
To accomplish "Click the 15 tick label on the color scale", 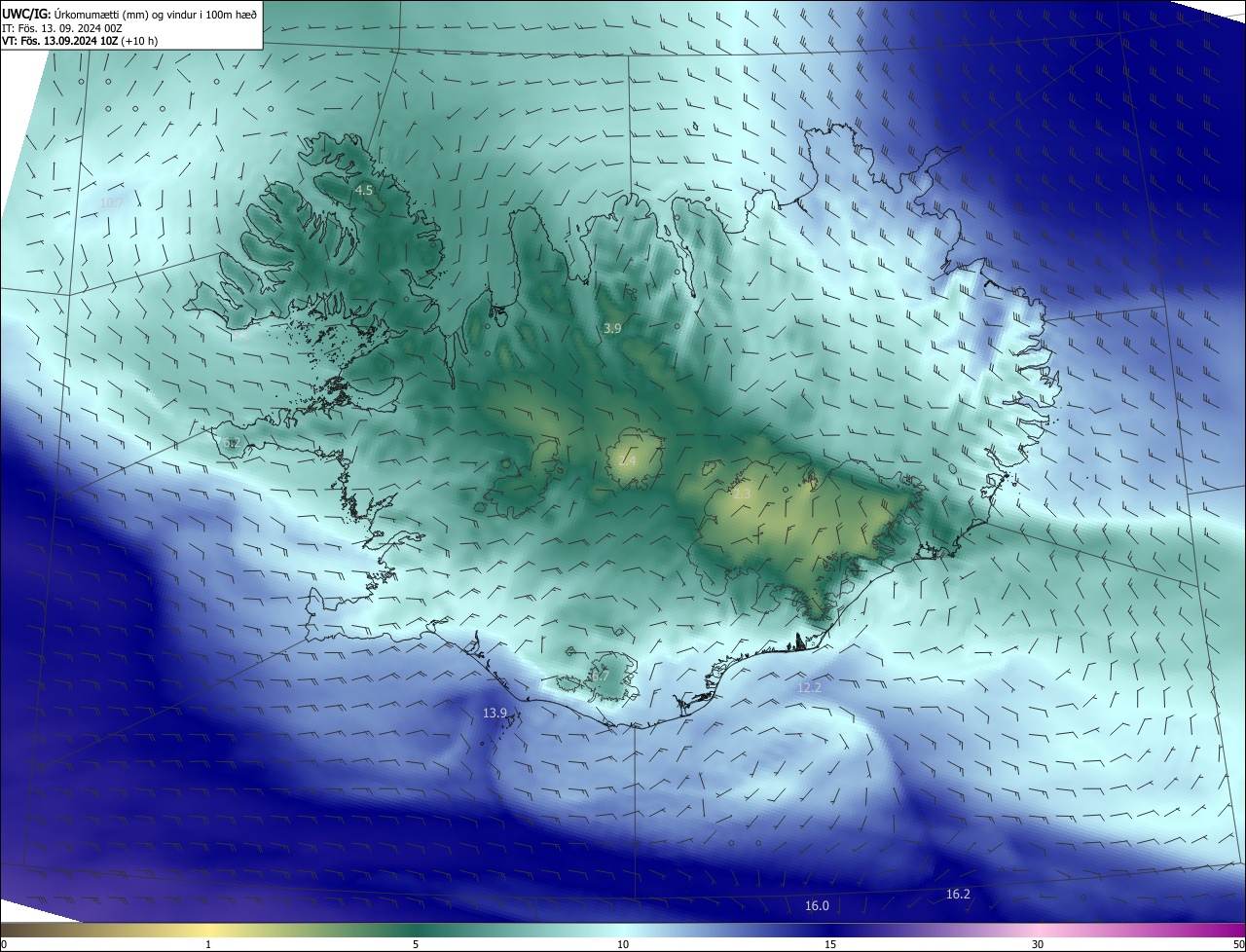I will [830, 944].
